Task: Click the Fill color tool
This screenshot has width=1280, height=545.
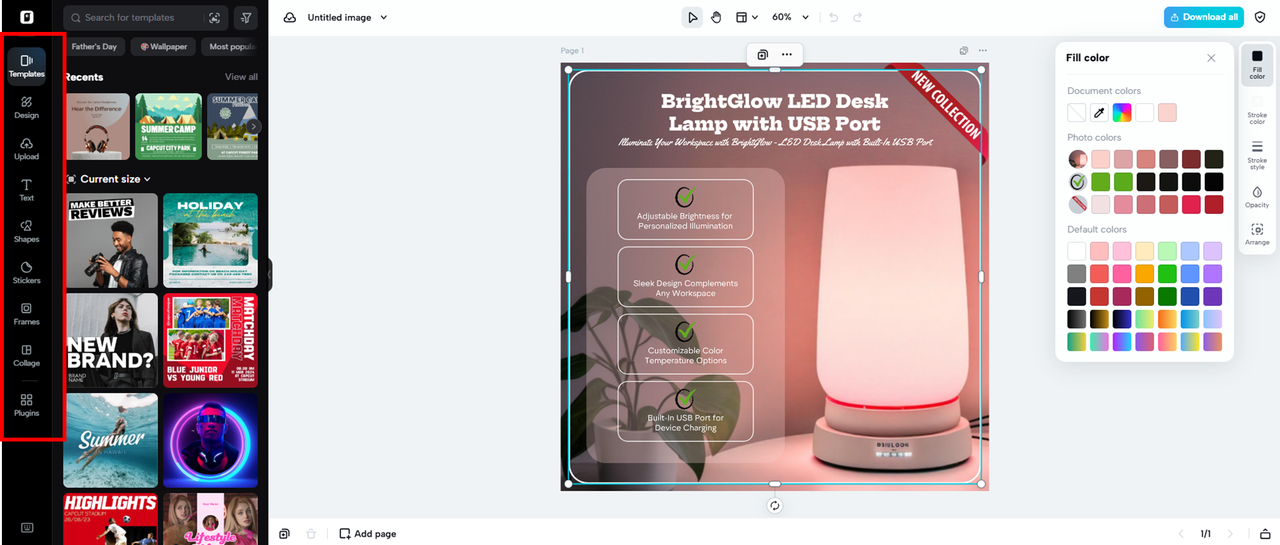Action: 1257,65
